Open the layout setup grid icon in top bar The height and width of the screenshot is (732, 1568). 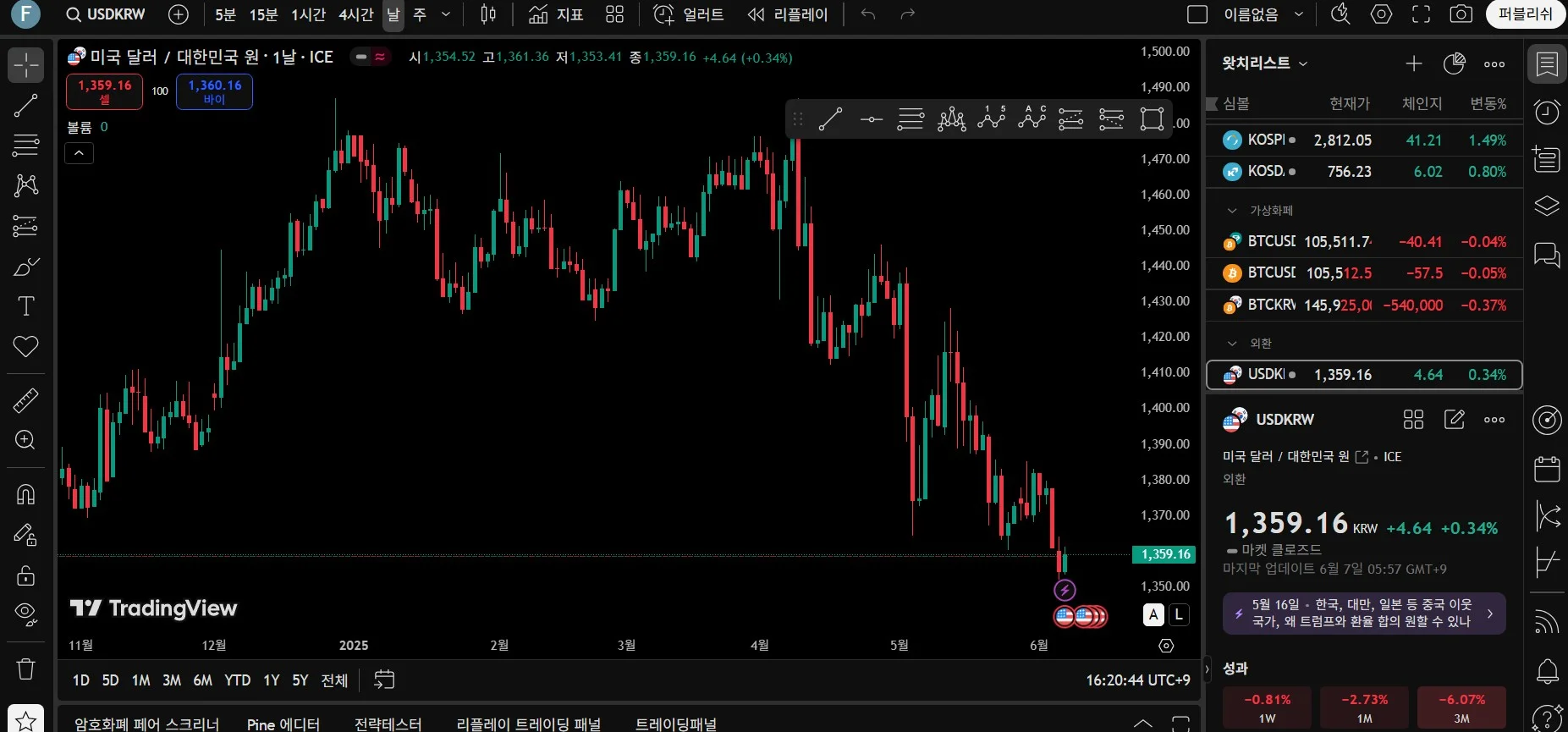(615, 14)
